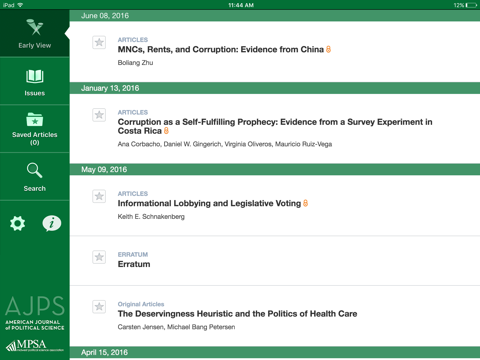The height and width of the screenshot is (360, 480).
Task: Open The Deservingness Heuristic article title
Action: click(x=237, y=314)
